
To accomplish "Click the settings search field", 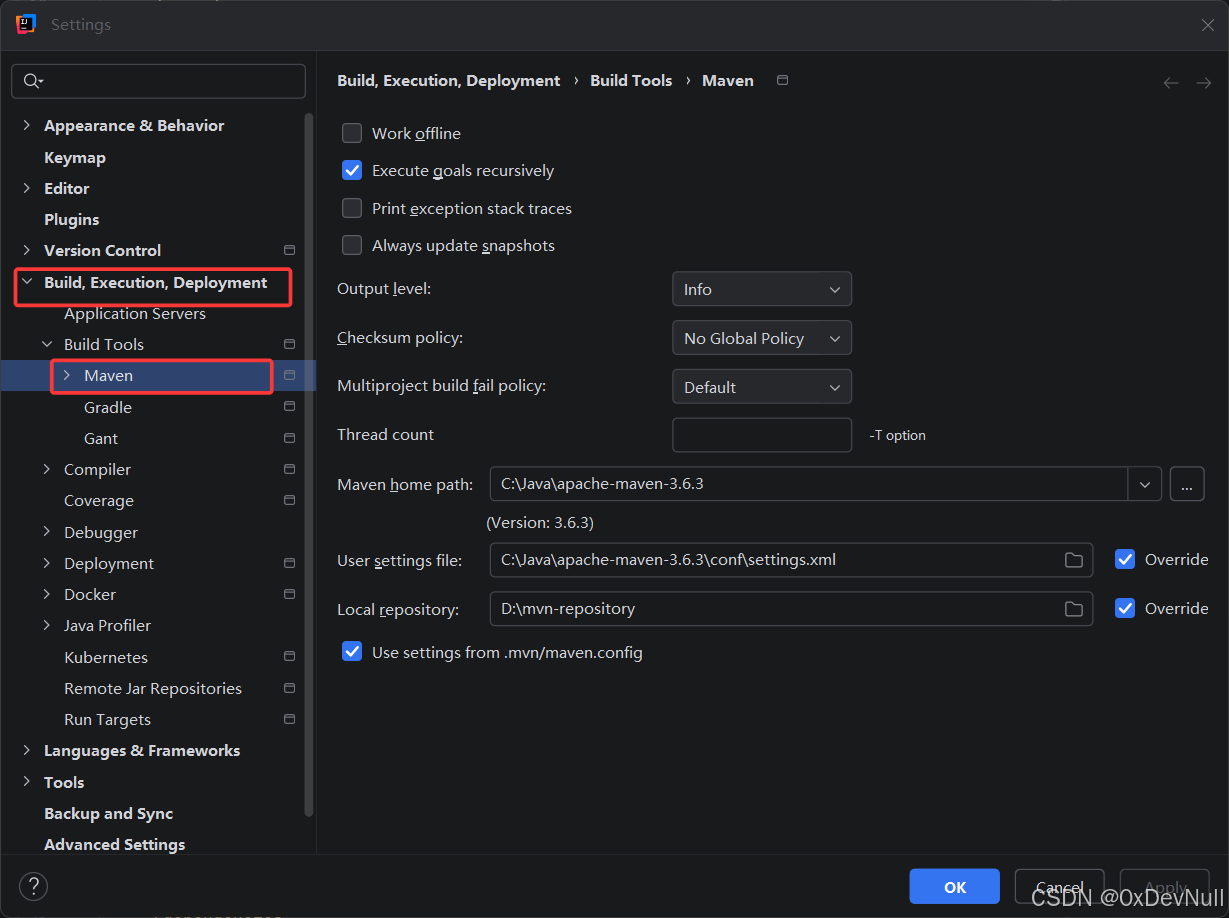I will tap(158, 81).
